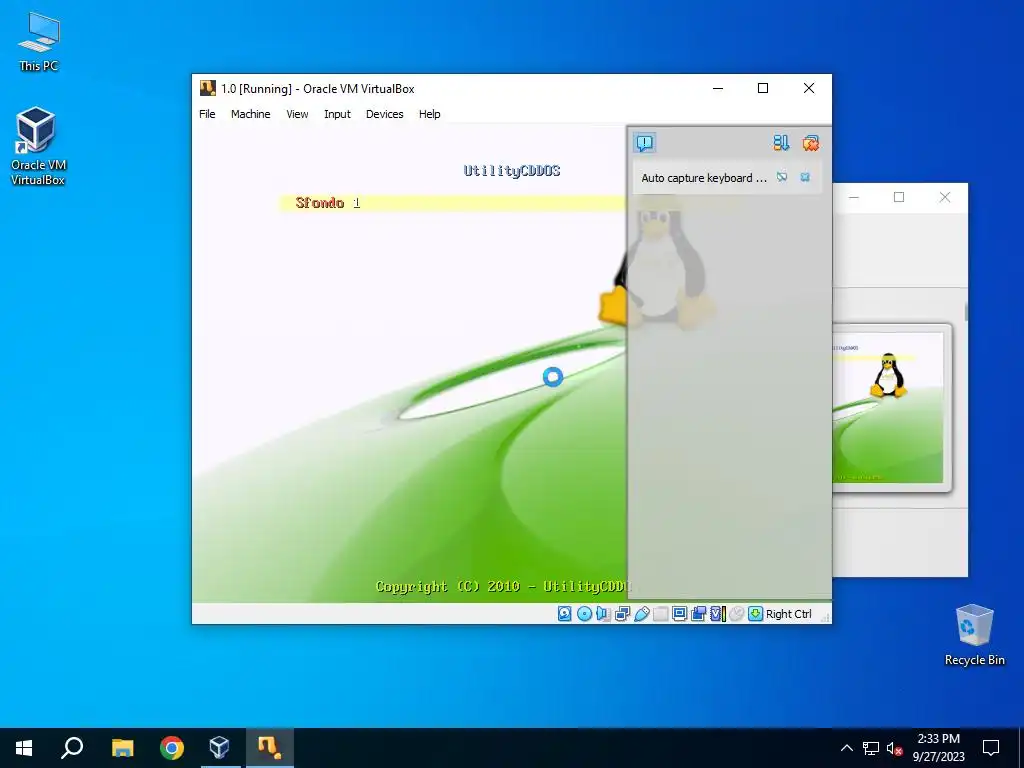Click the USB devices status icon

[x=641, y=614]
